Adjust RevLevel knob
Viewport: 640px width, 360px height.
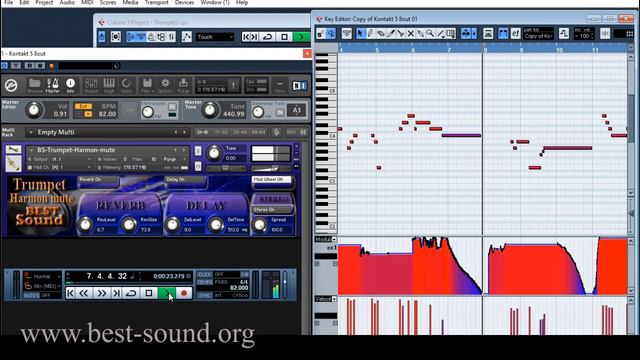85,224
